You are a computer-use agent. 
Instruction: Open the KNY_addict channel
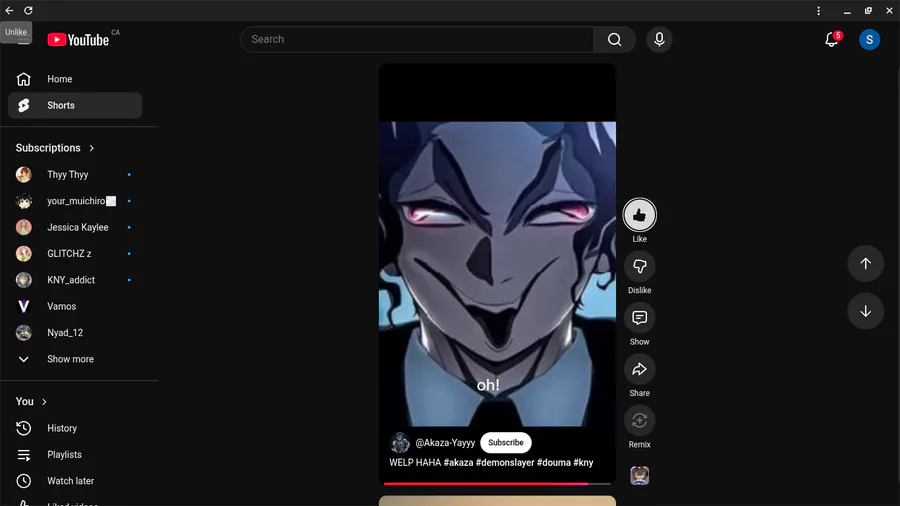pyautogui.click(x=75, y=280)
